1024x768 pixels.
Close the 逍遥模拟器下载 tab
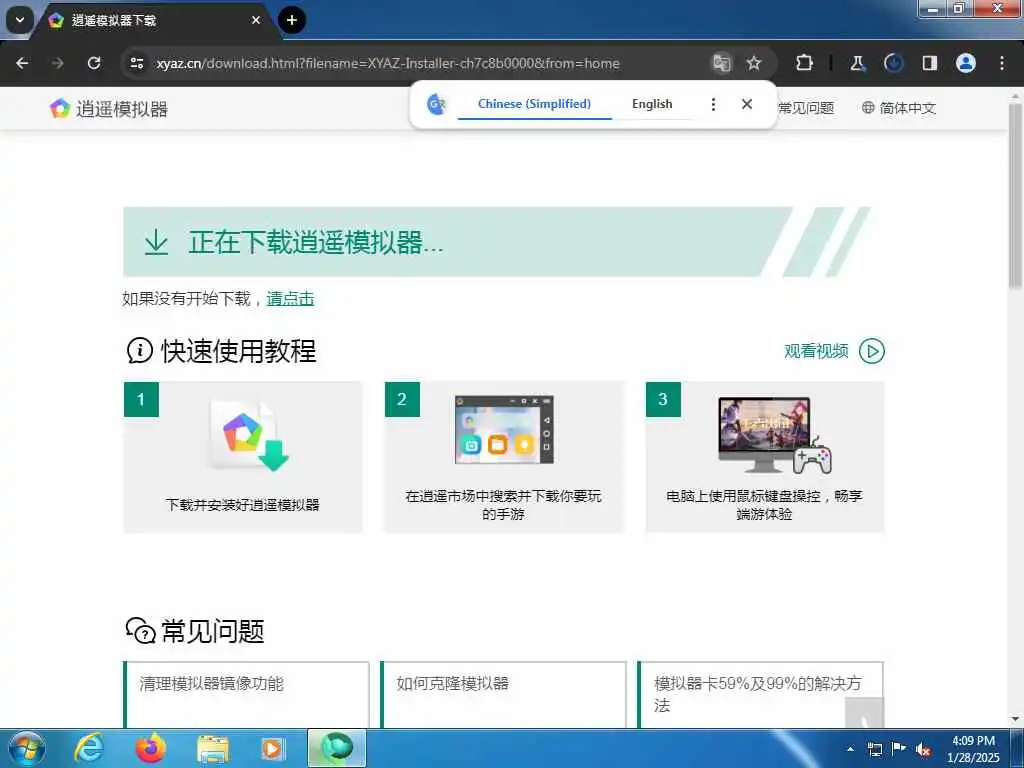point(256,20)
